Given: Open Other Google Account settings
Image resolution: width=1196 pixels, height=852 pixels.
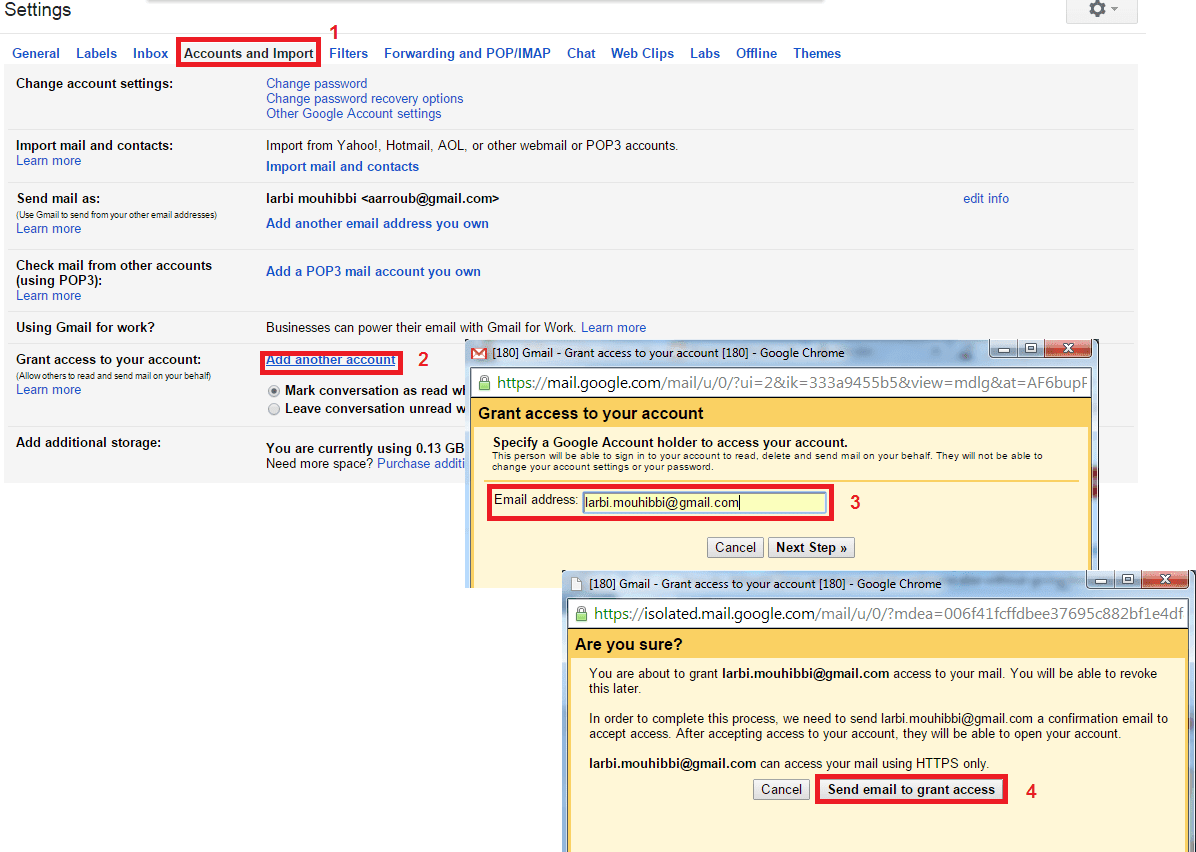Looking at the screenshot, I should 353,114.
